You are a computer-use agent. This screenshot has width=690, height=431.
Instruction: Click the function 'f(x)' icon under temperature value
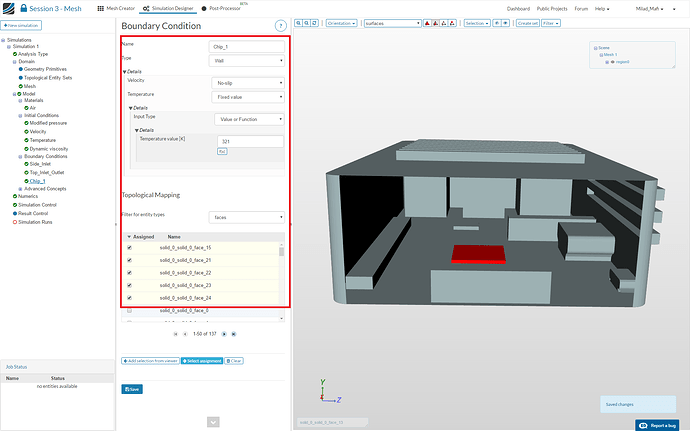pos(222,151)
